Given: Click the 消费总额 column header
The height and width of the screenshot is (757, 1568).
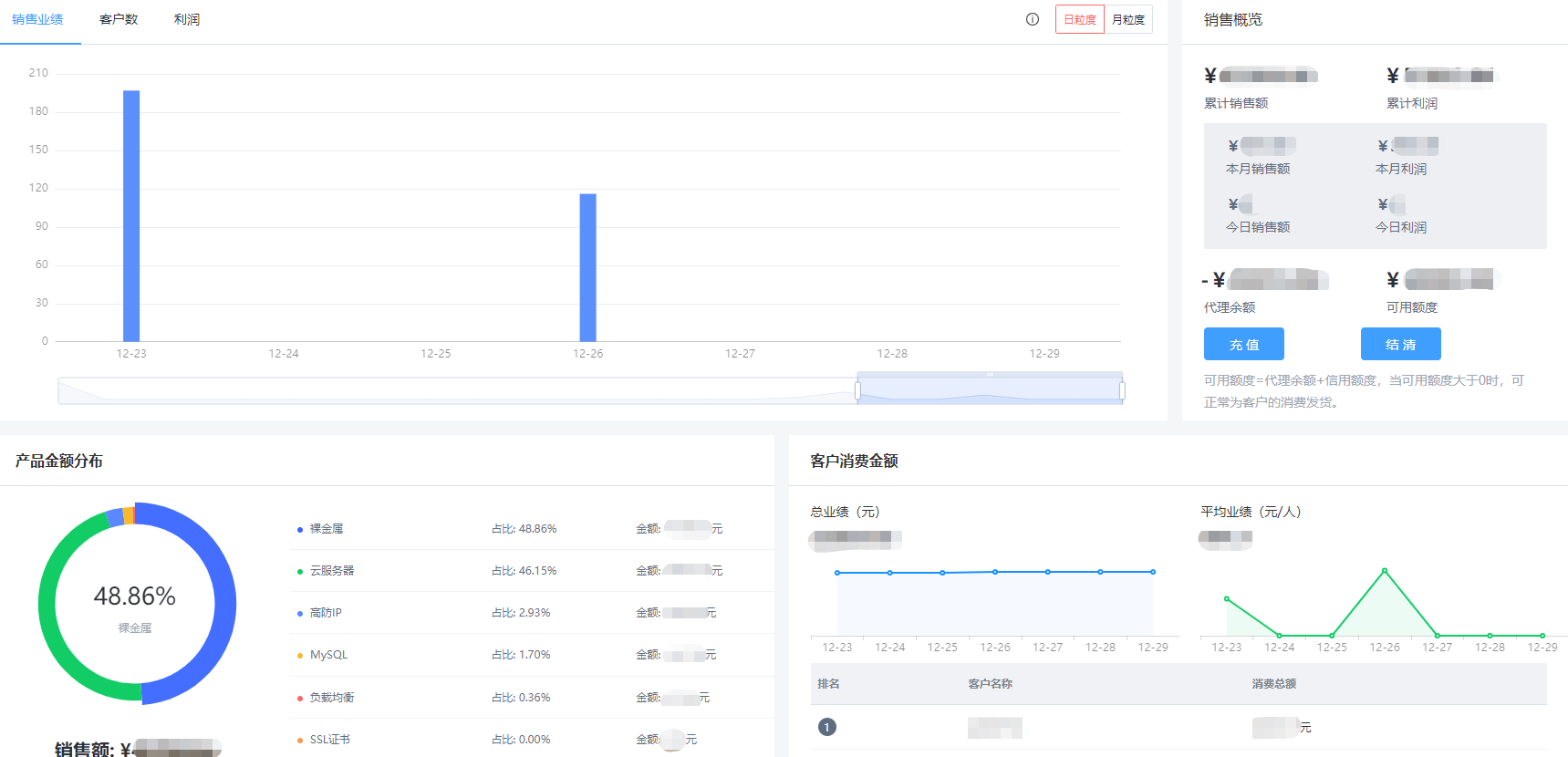Looking at the screenshot, I should pyautogui.click(x=1274, y=684).
